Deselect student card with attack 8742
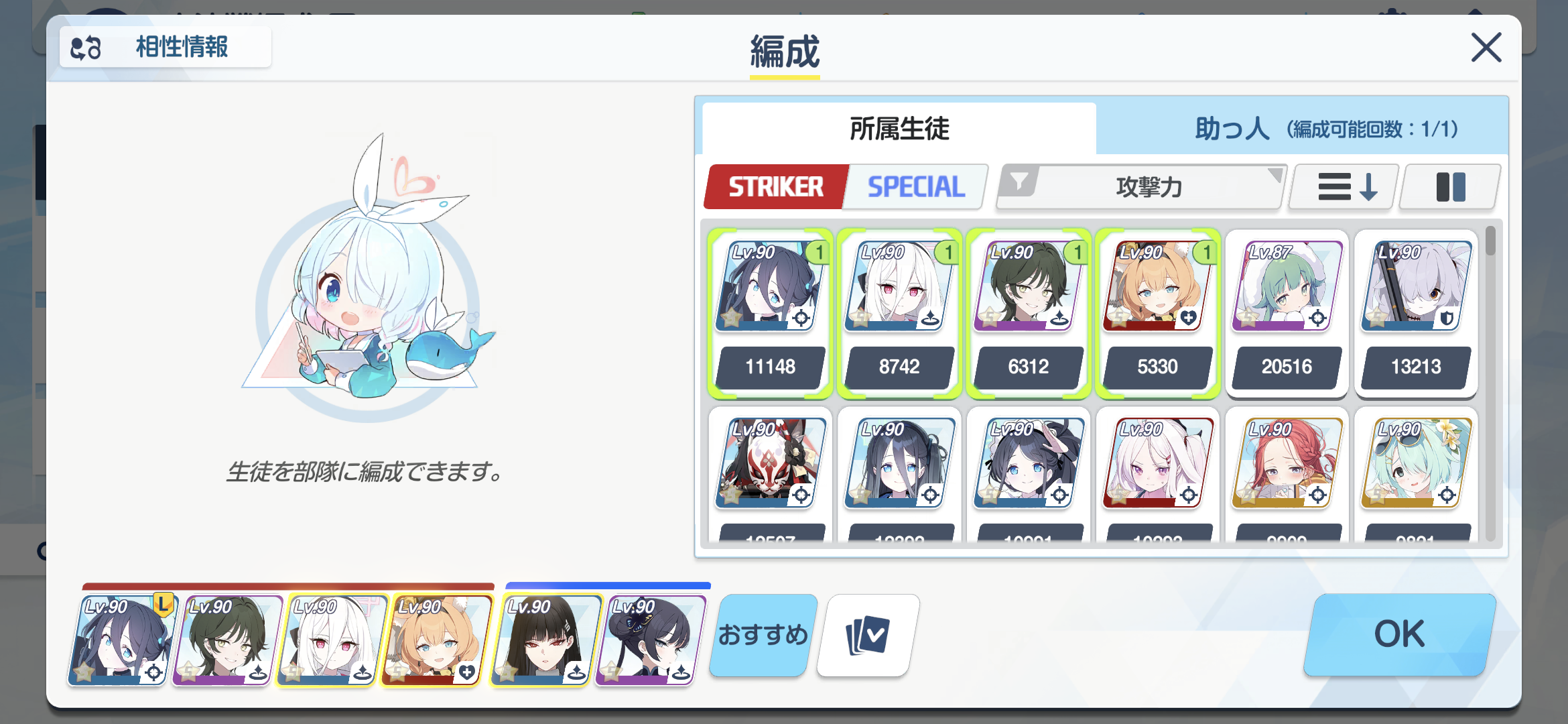 point(899,313)
